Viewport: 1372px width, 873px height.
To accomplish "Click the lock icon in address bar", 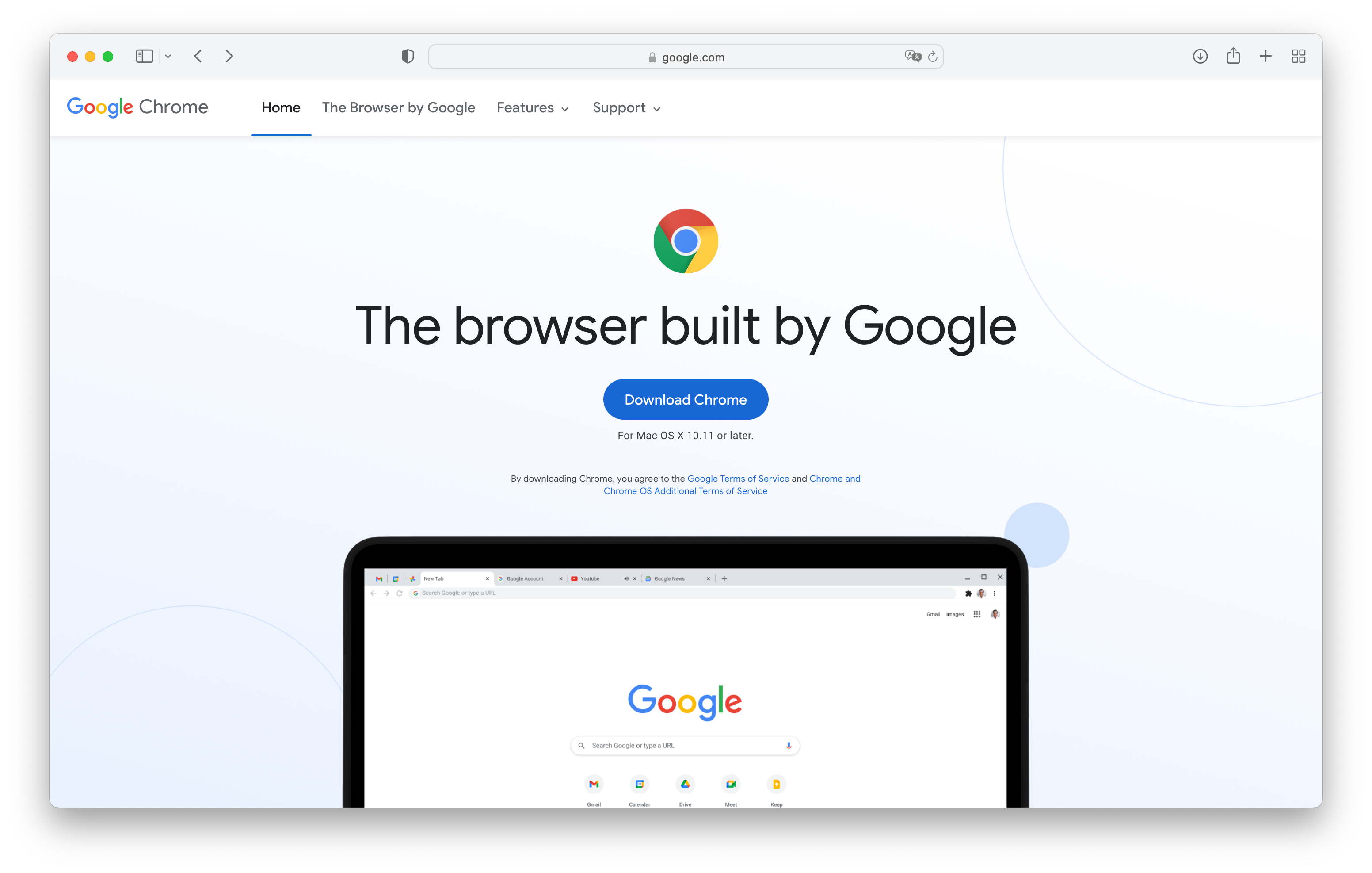I will (650, 57).
